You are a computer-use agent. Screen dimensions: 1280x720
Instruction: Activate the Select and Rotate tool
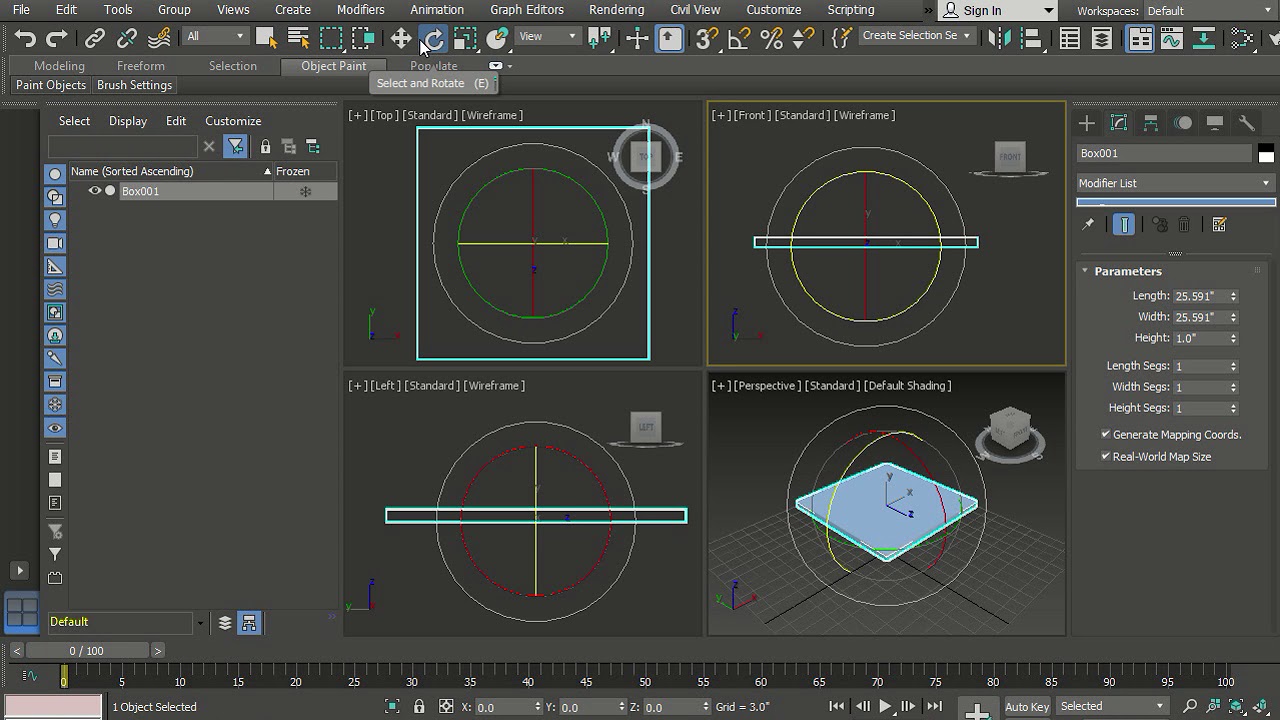433,38
